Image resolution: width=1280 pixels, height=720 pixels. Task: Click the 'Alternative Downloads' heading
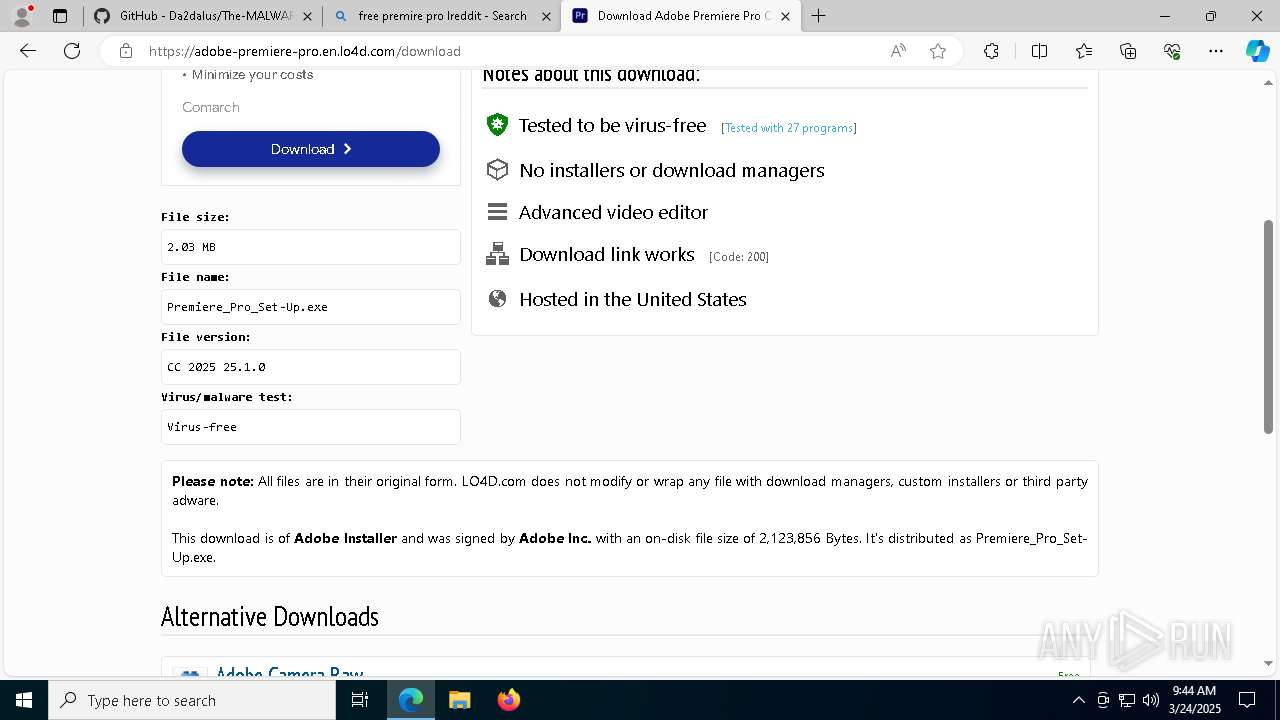[270, 617]
